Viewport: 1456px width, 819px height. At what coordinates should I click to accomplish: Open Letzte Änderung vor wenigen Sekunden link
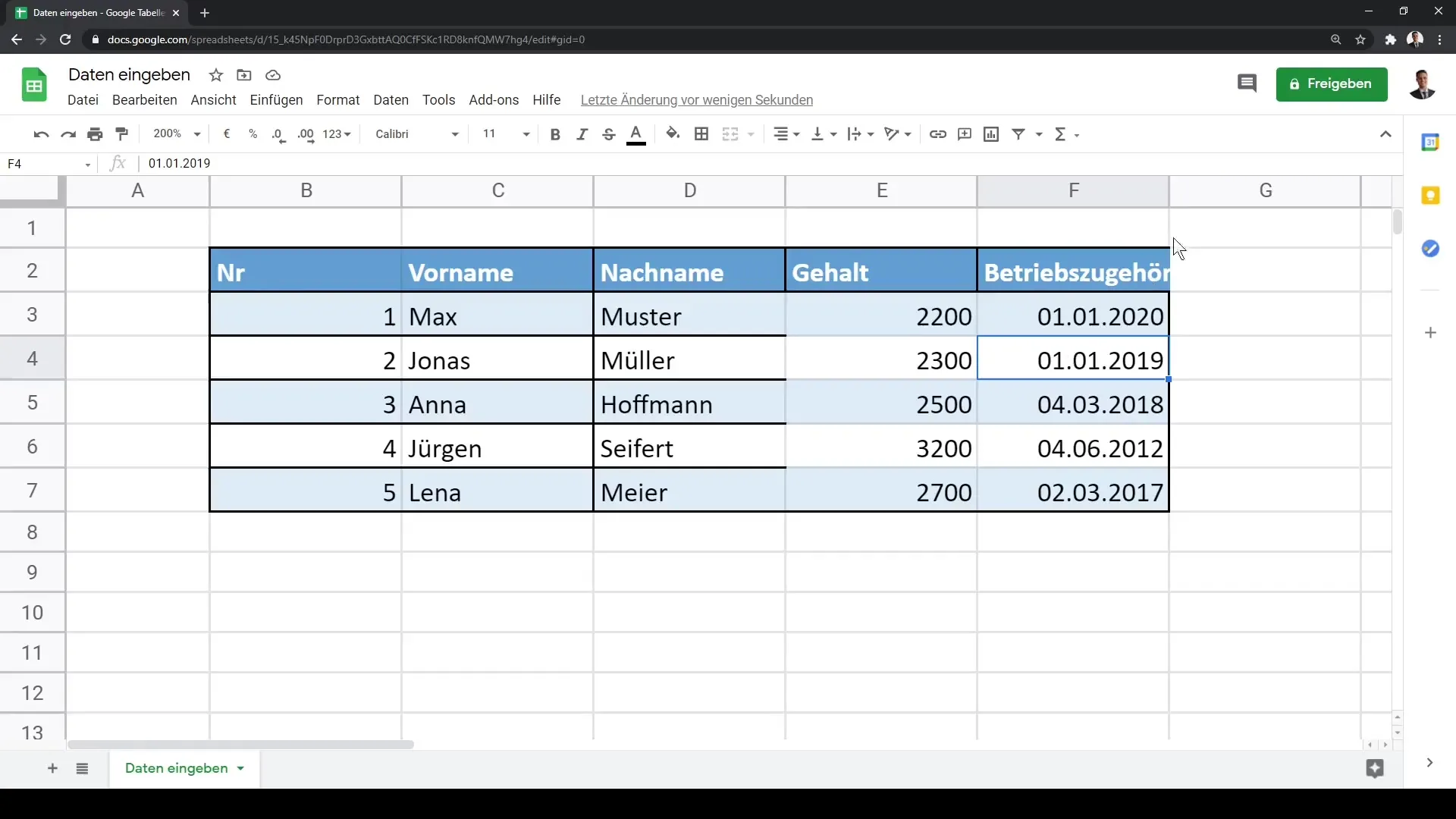(x=696, y=100)
